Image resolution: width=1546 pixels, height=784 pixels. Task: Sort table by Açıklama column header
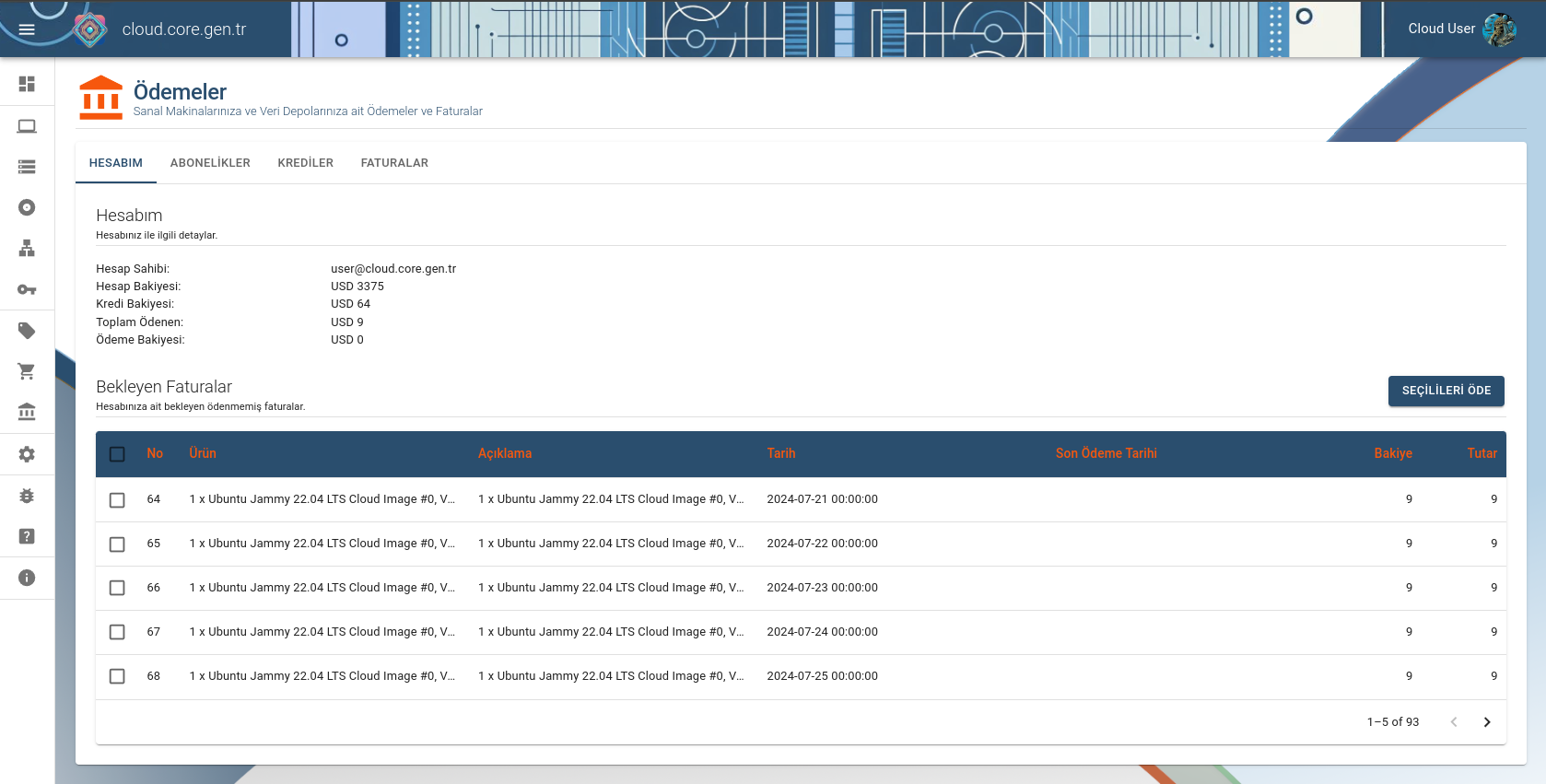(505, 453)
